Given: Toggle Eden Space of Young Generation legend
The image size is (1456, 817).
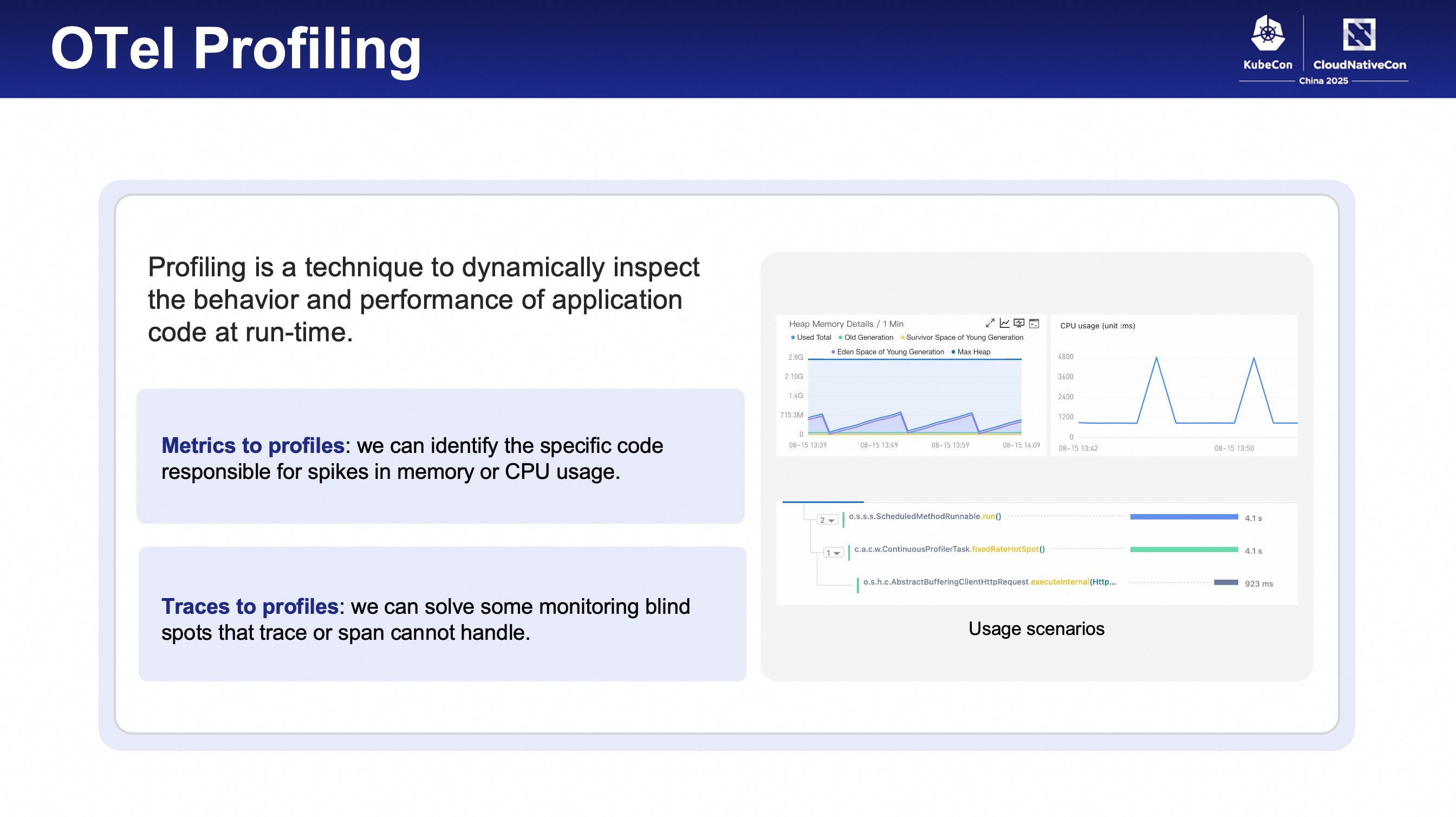Looking at the screenshot, I should click(x=887, y=352).
